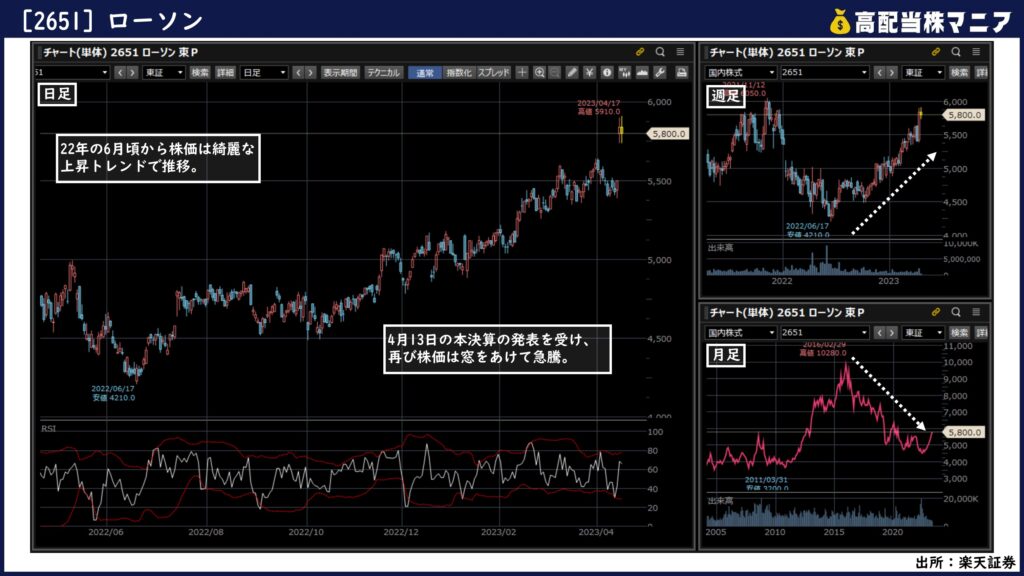Viewport: 1024px width, 576px height.
Task: Go to previous stock in daily chart toolbar
Action: tap(120, 72)
